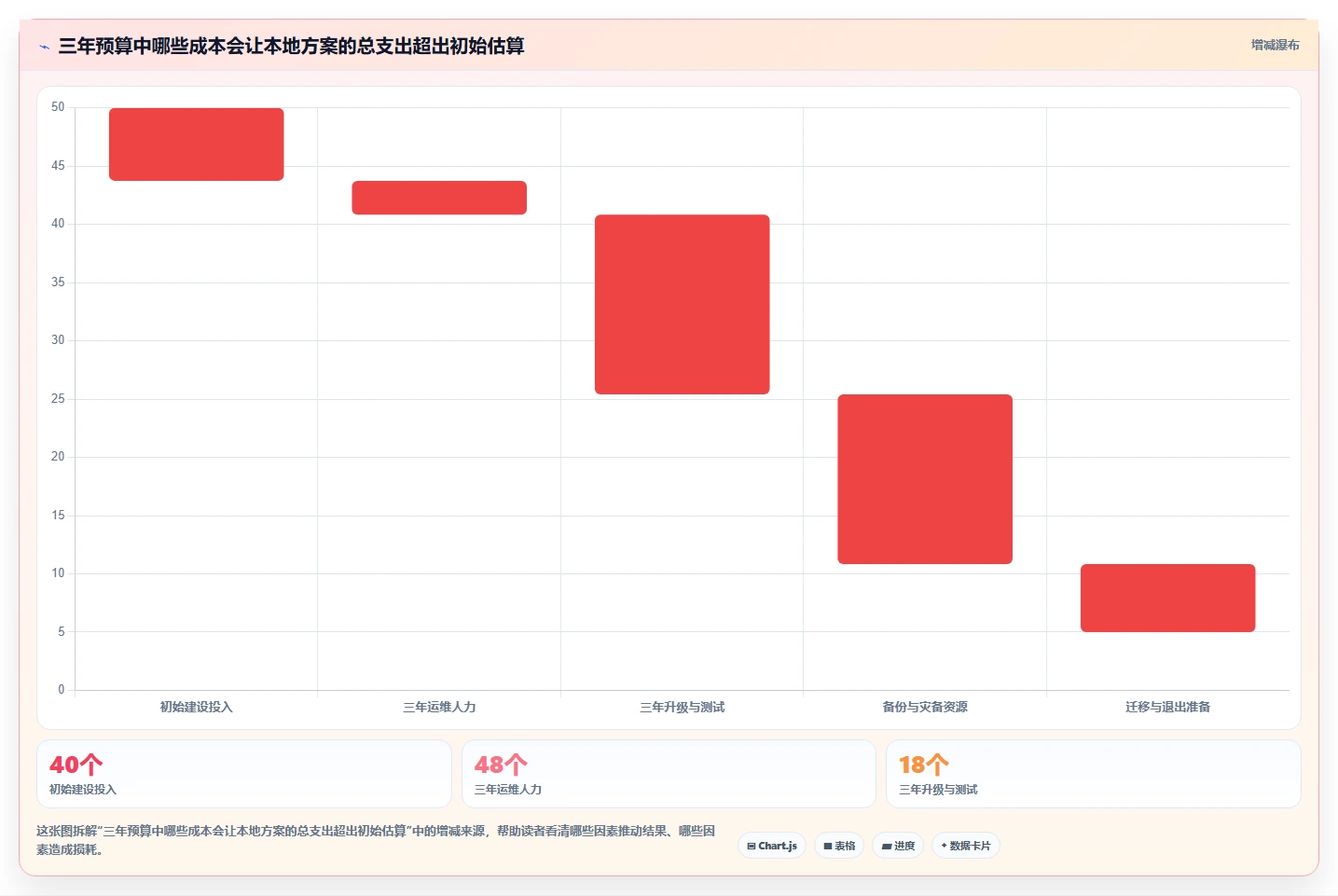Click the y-axis value 25
Screen dimensions: 1338x896
point(58,399)
